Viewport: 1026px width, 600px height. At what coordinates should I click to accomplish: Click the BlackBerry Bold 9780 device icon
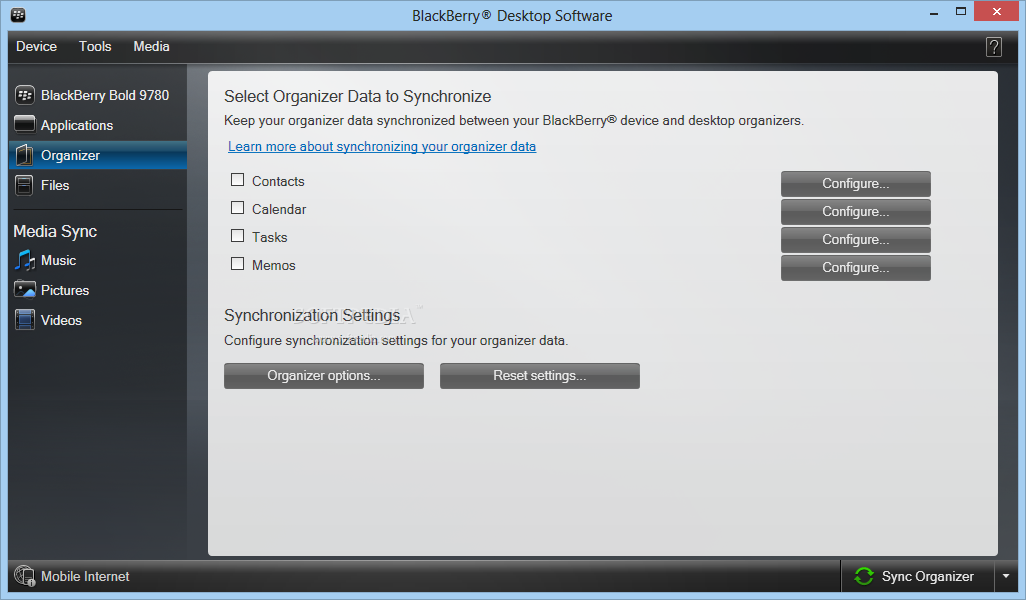(25, 96)
